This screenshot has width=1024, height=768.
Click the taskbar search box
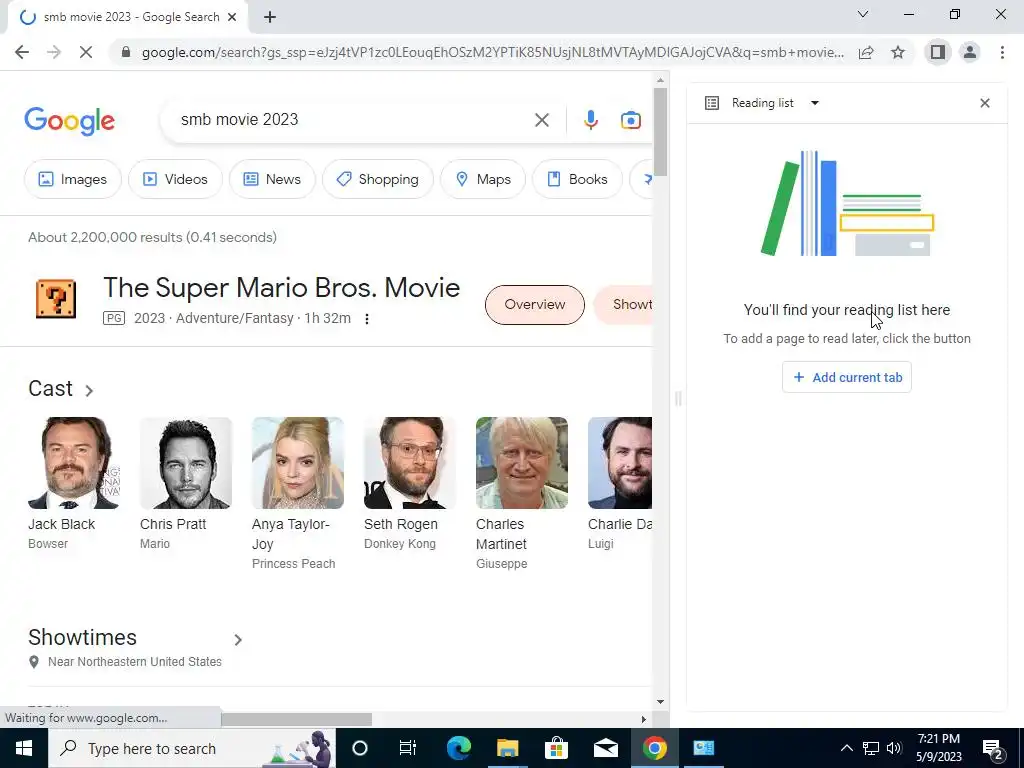click(x=191, y=748)
